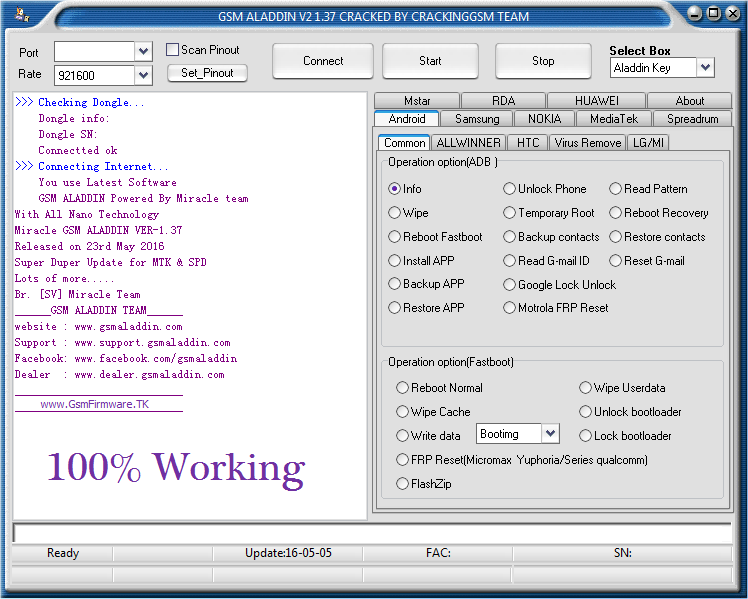Screen dimensions: 748x599
Task: Switch to the MediaTek tab
Action: click(613, 119)
